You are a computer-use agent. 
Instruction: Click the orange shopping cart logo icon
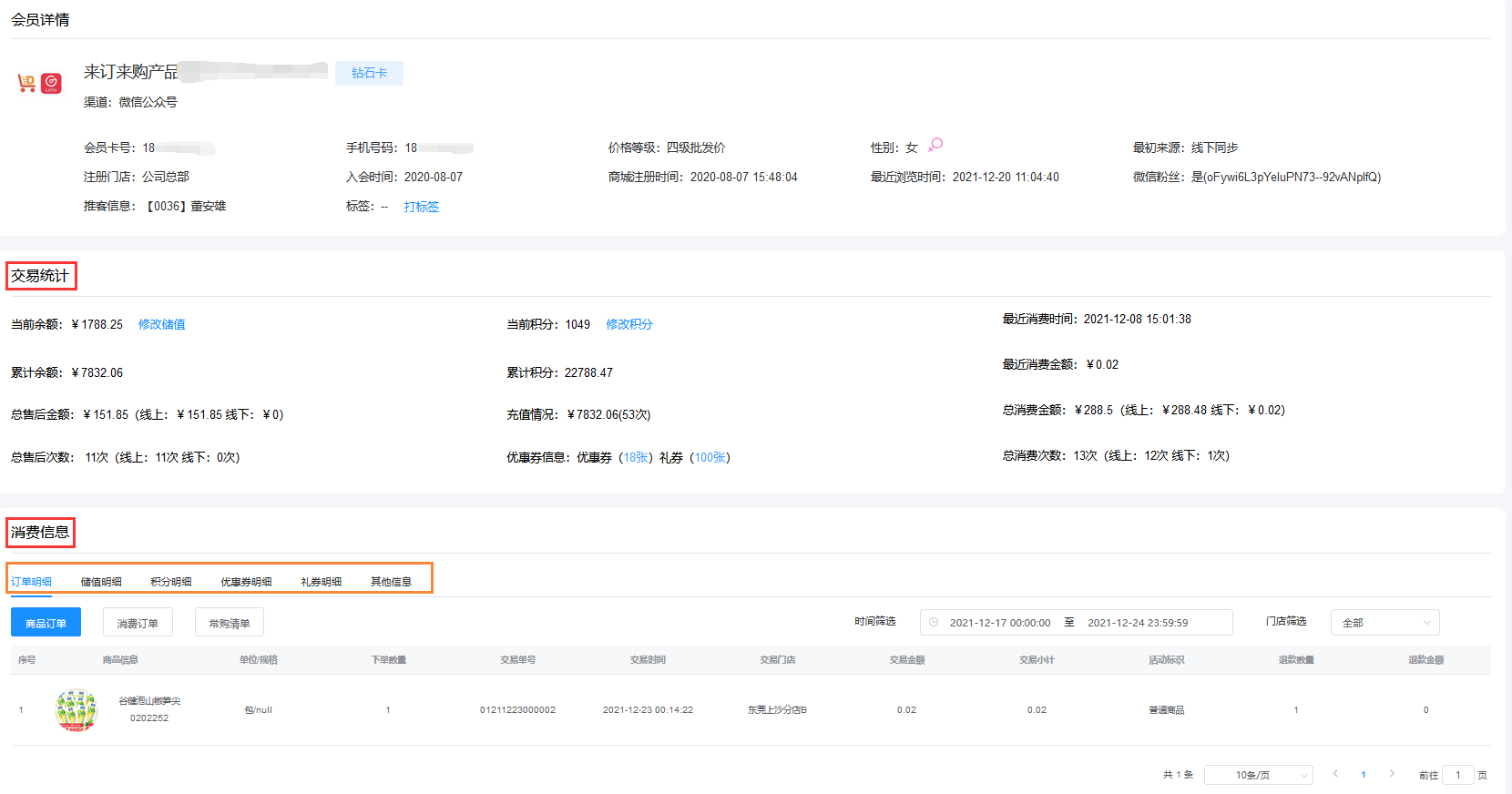click(26, 84)
